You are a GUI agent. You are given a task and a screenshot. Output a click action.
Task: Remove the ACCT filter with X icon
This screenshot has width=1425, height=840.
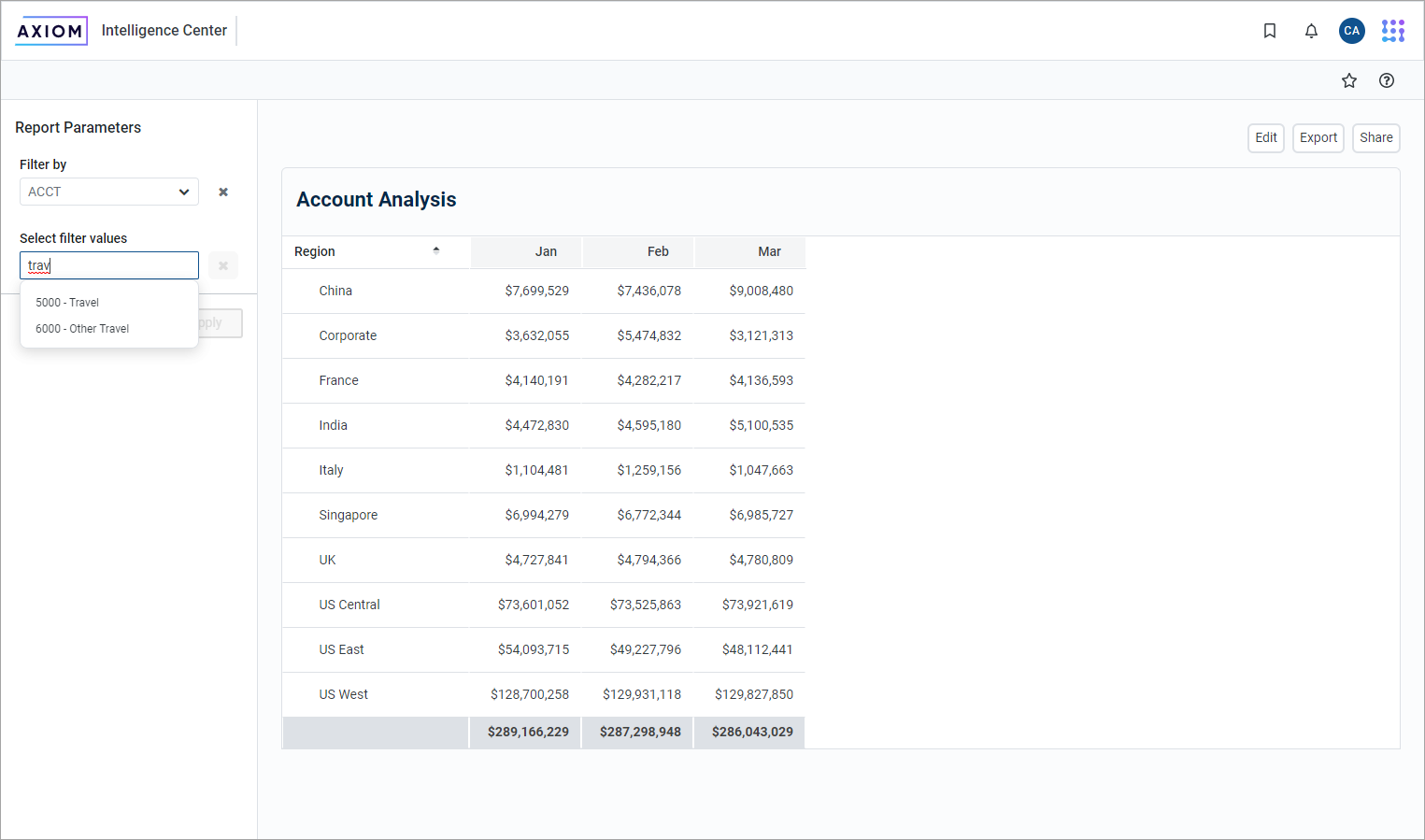(223, 192)
